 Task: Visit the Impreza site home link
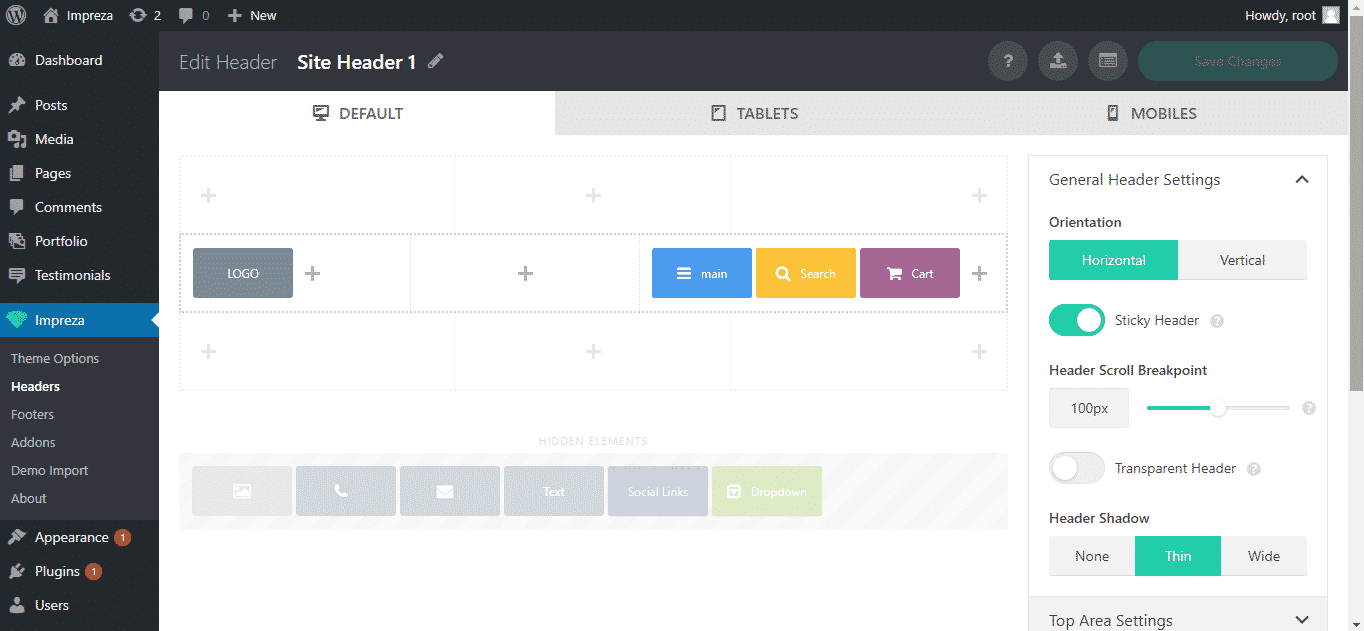[x=79, y=15]
